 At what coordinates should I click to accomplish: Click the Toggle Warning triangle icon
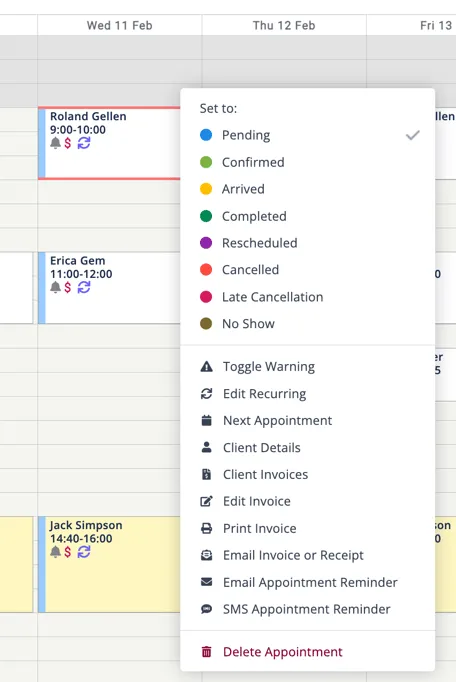point(206,367)
